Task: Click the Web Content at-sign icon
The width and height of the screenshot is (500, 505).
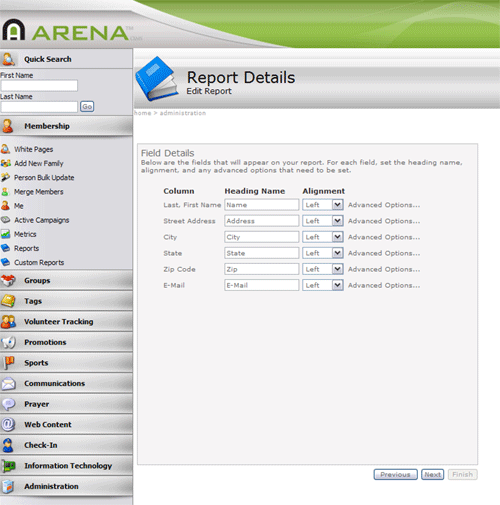Action: coord(8,425)
